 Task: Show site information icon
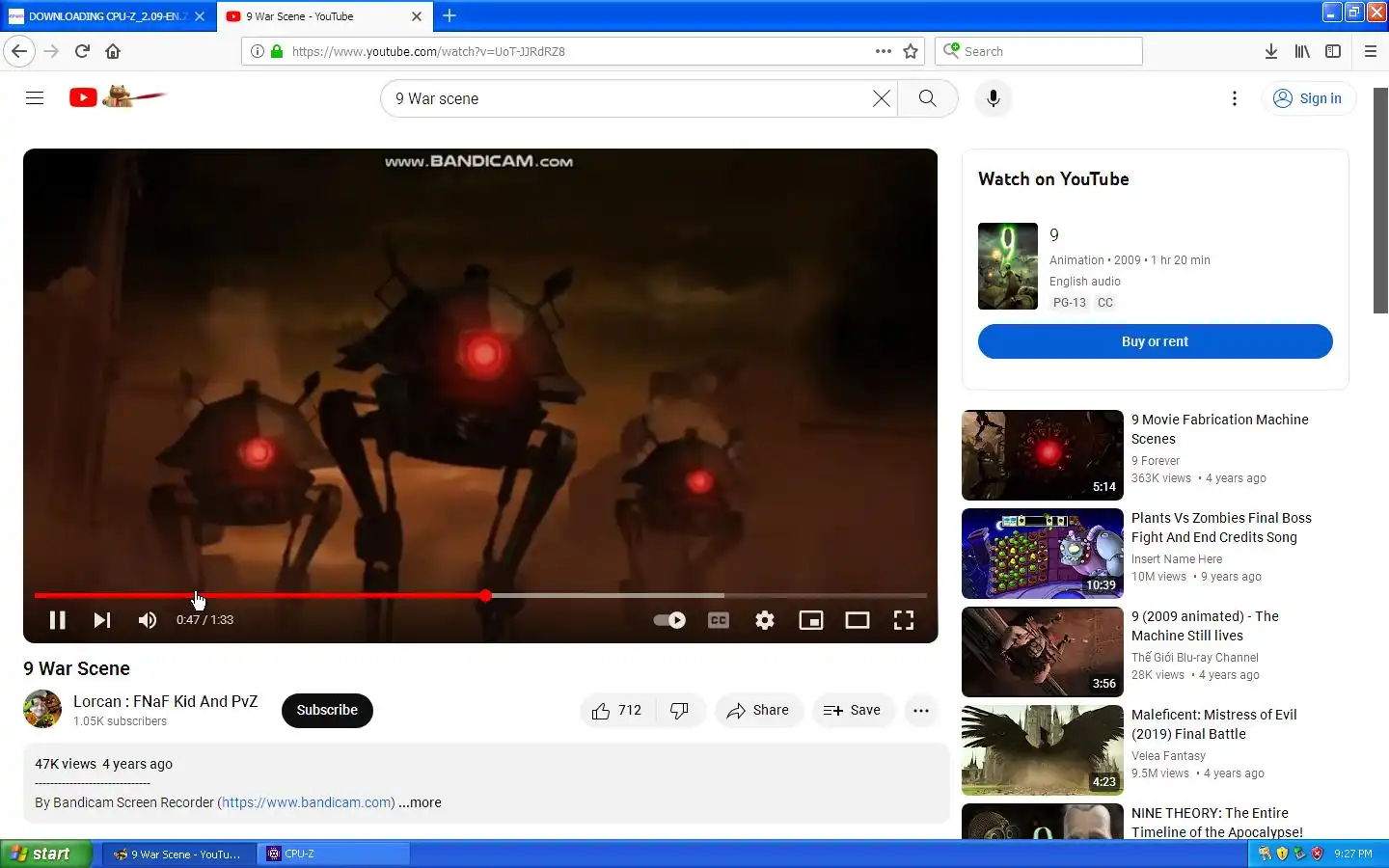click(257, 51)
